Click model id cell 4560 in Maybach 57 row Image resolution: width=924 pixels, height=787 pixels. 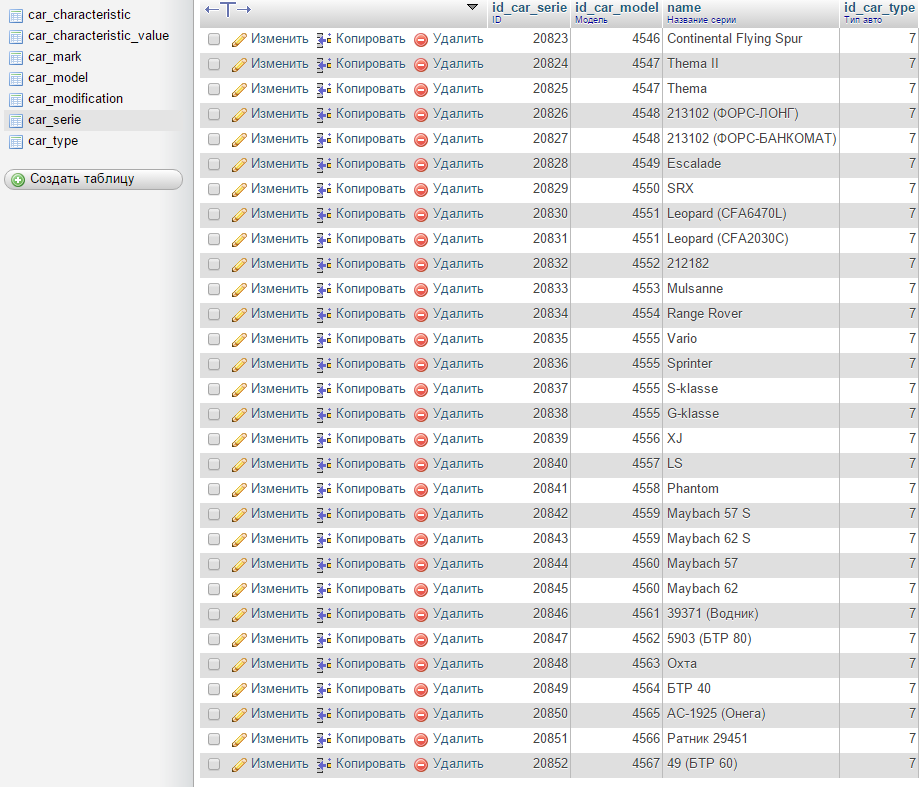tap(646, 564)
